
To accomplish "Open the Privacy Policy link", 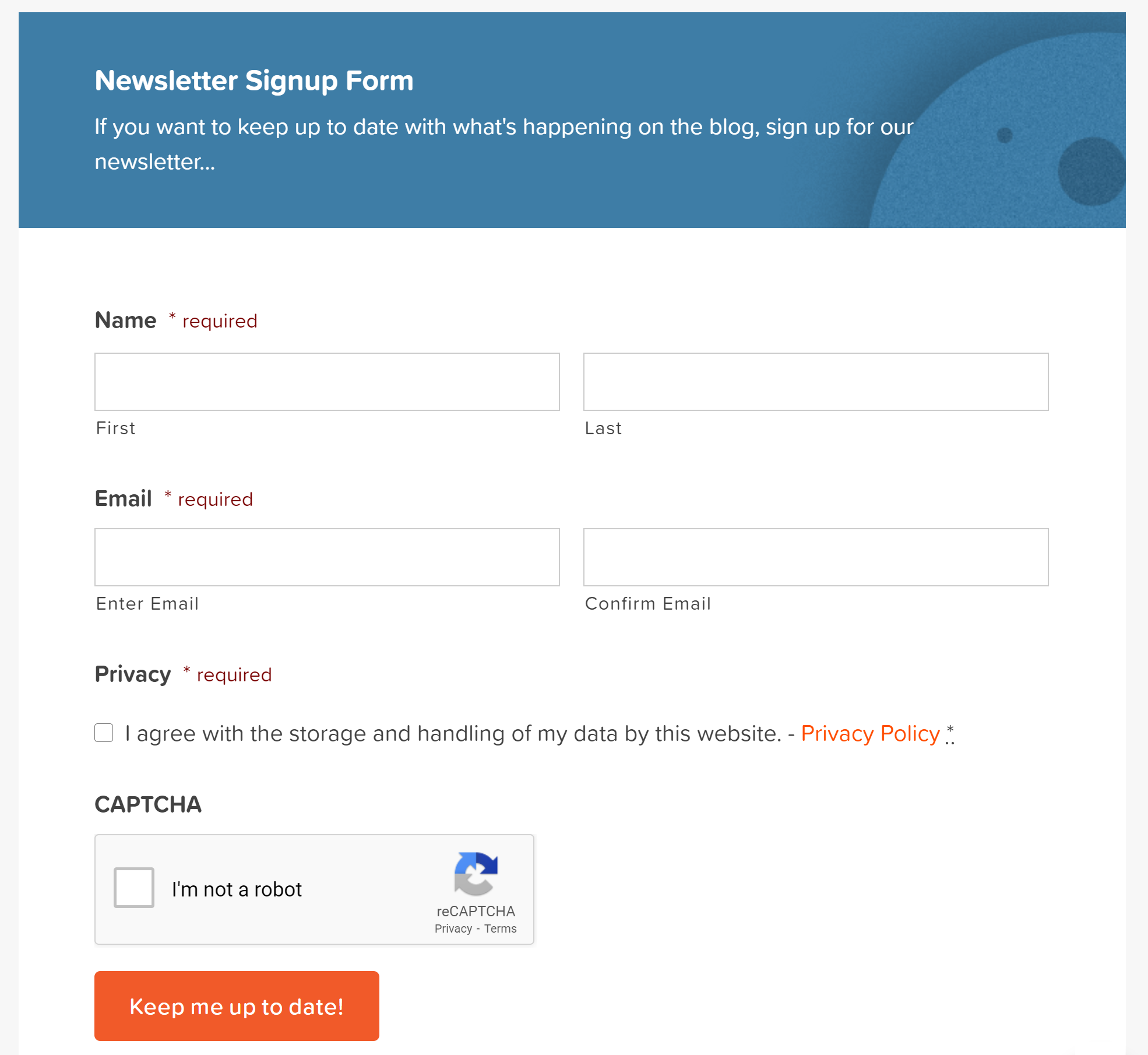I will (x=871, y=733).
